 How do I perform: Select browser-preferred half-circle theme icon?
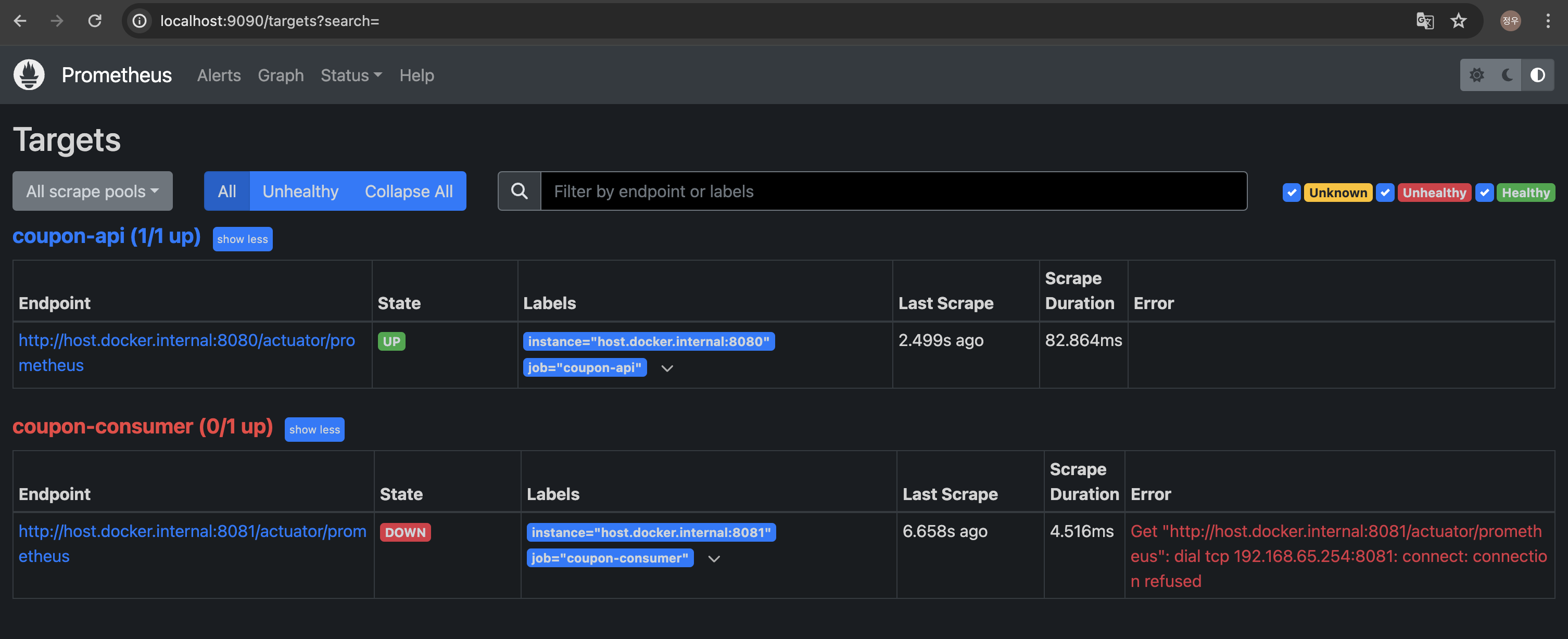pyautogui.click(x=1538, y=75)
